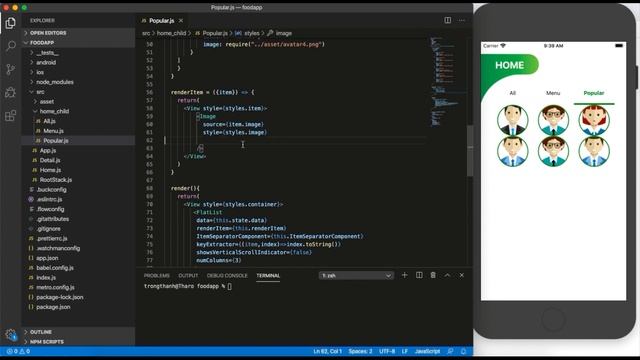Open All.js in the explorer

[78, 121]
